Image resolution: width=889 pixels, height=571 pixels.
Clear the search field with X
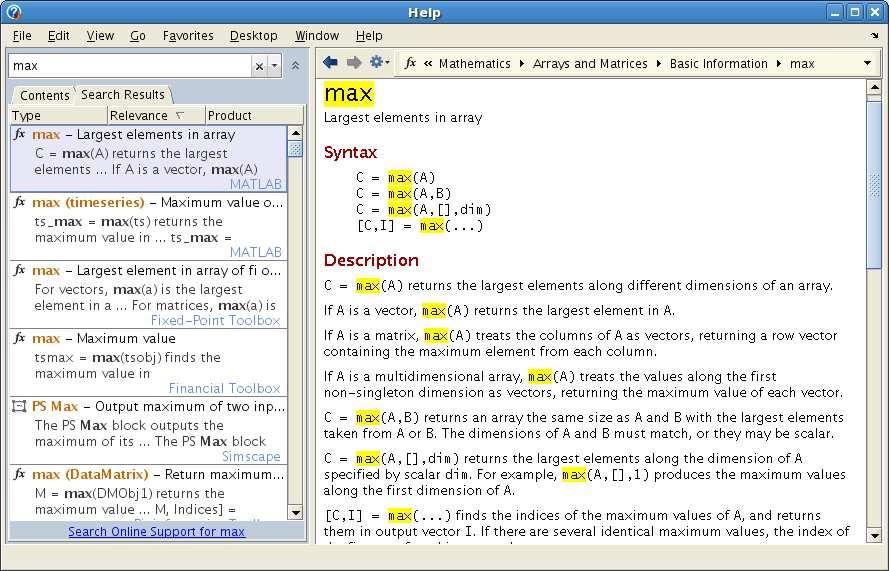(x=259, y=66)
